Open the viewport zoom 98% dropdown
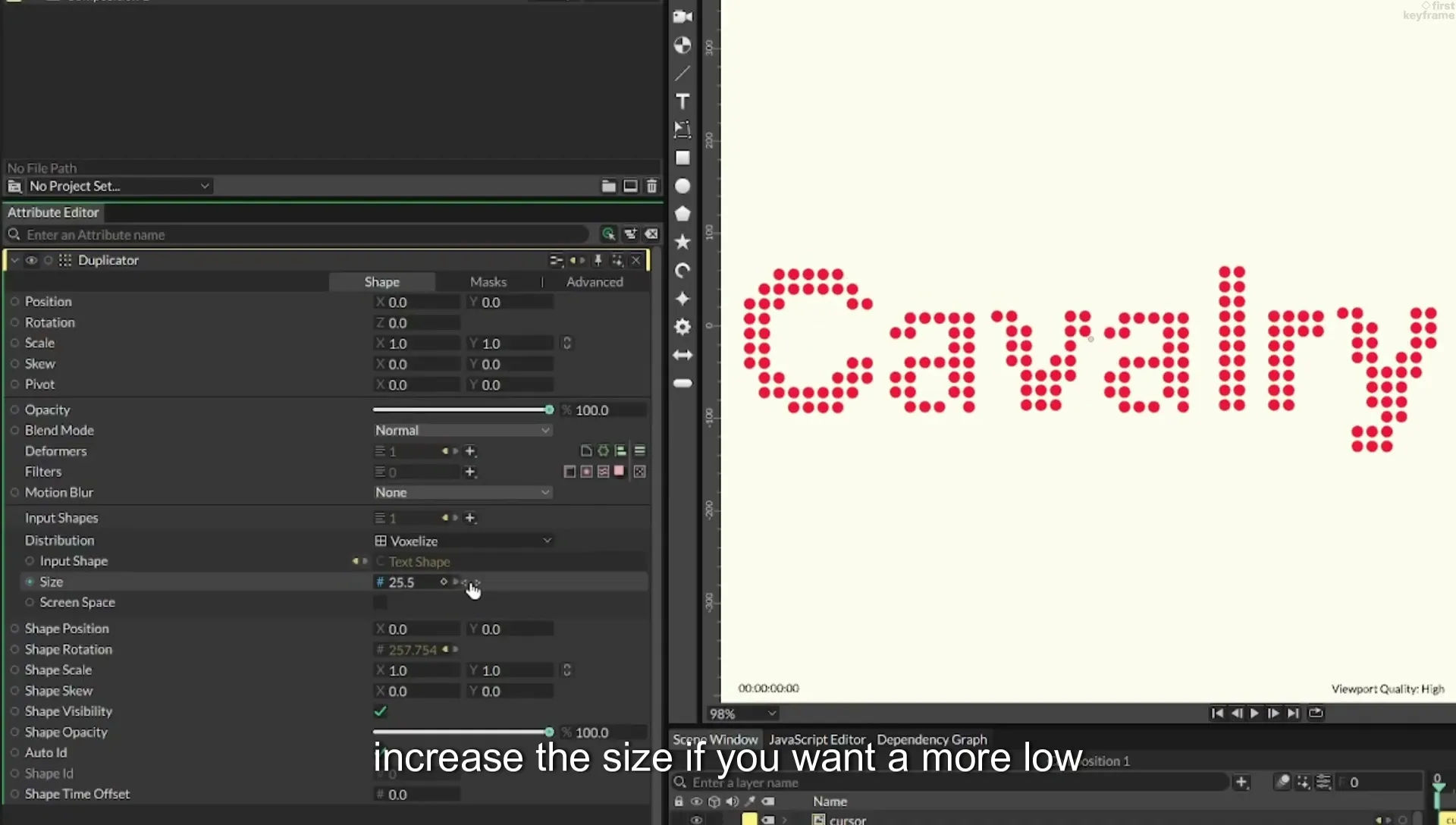Viewport: 1456px width, 825px height. [742, 714]
